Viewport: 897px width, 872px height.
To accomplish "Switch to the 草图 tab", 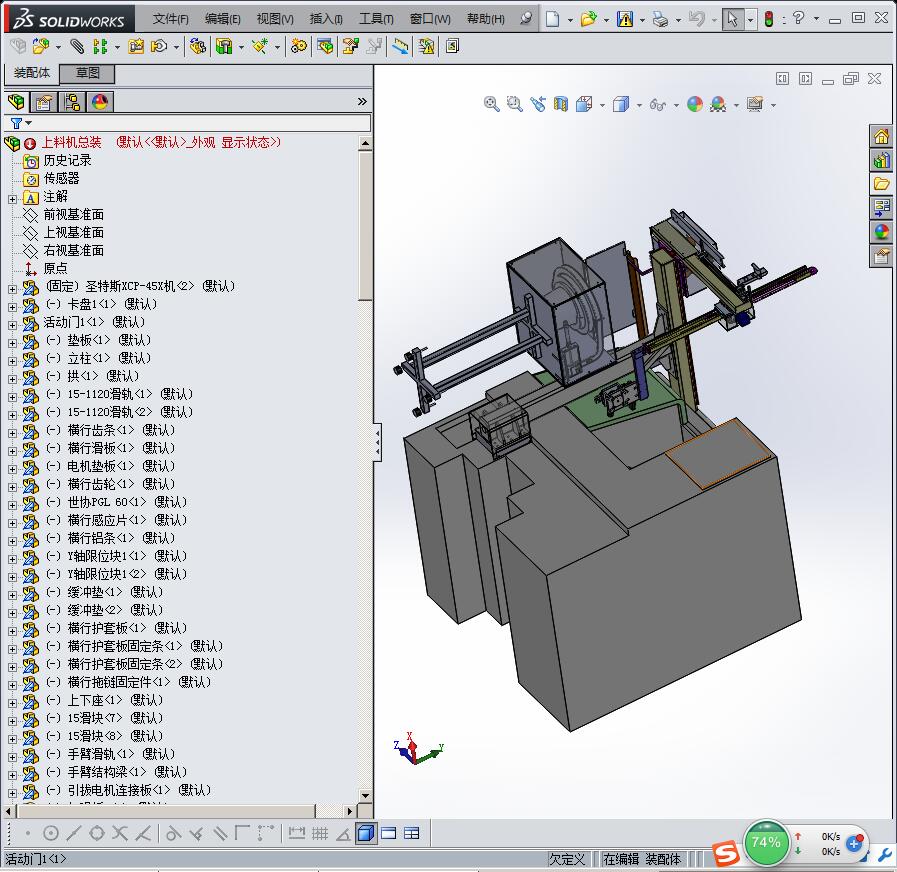I will coord(87,73).
